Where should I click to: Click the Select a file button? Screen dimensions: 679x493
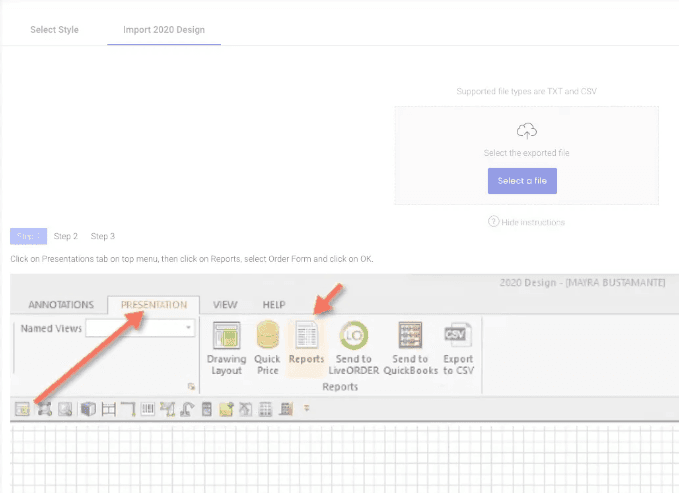click(522, 181)
